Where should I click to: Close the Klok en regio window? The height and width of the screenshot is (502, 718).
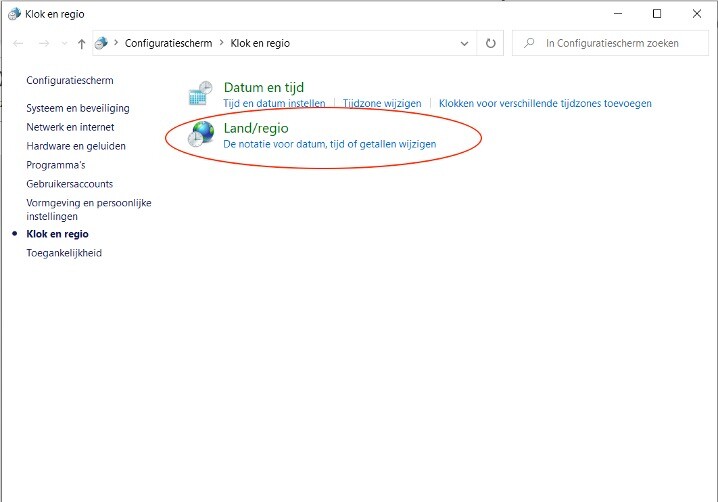tap(697, 14)
